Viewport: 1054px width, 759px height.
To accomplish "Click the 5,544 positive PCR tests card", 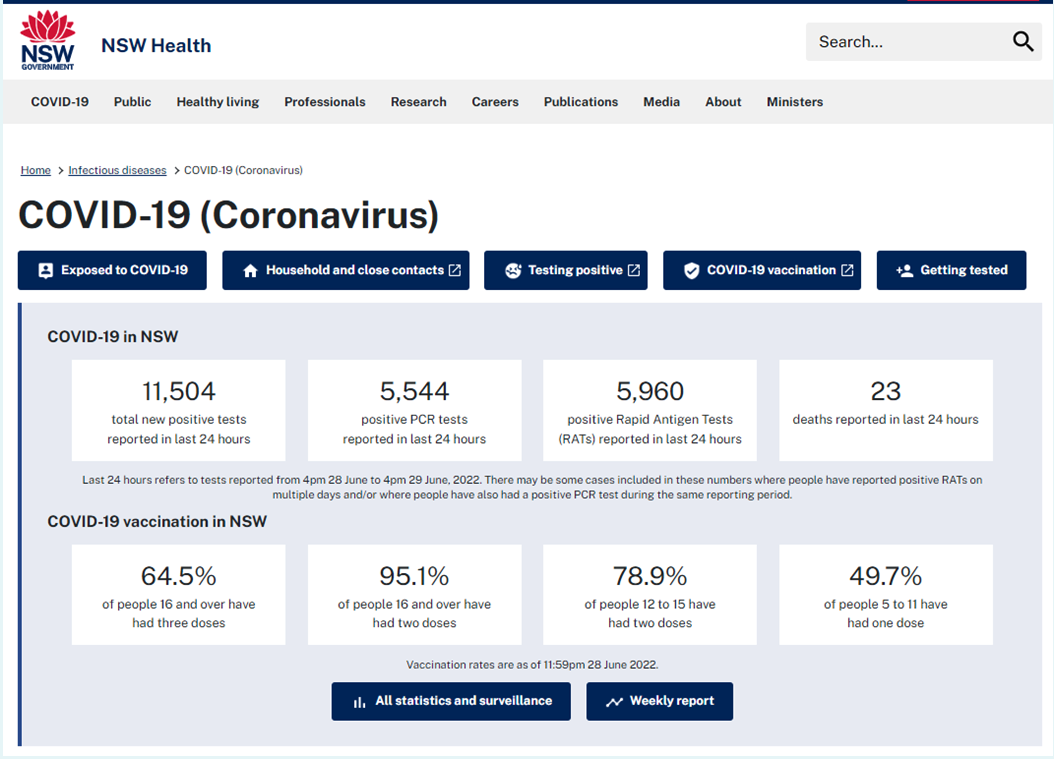I will [414, 410].
